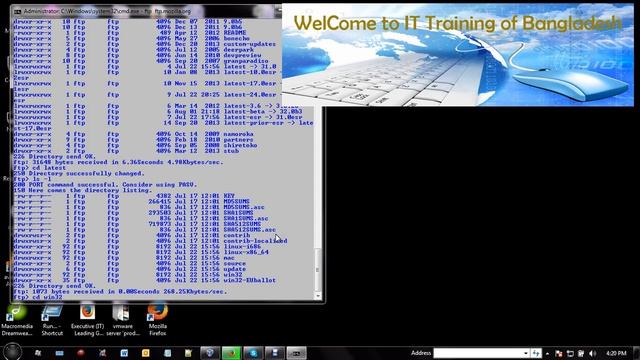Click the 'README' file entry
Viewport: 640px width, 360px height.
tap(235, 33)
